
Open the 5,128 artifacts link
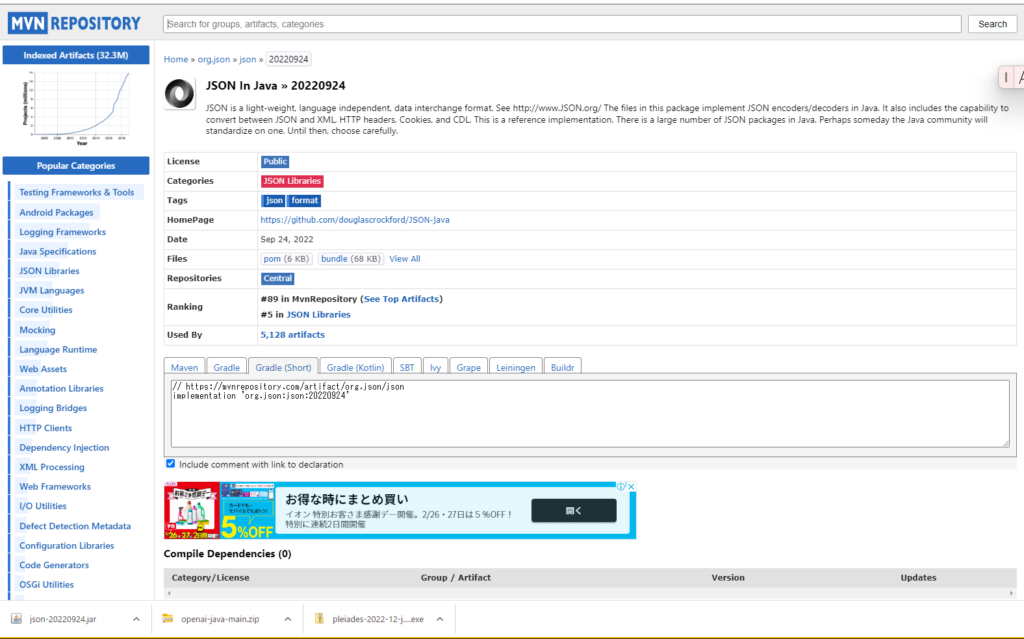point(292,334)
